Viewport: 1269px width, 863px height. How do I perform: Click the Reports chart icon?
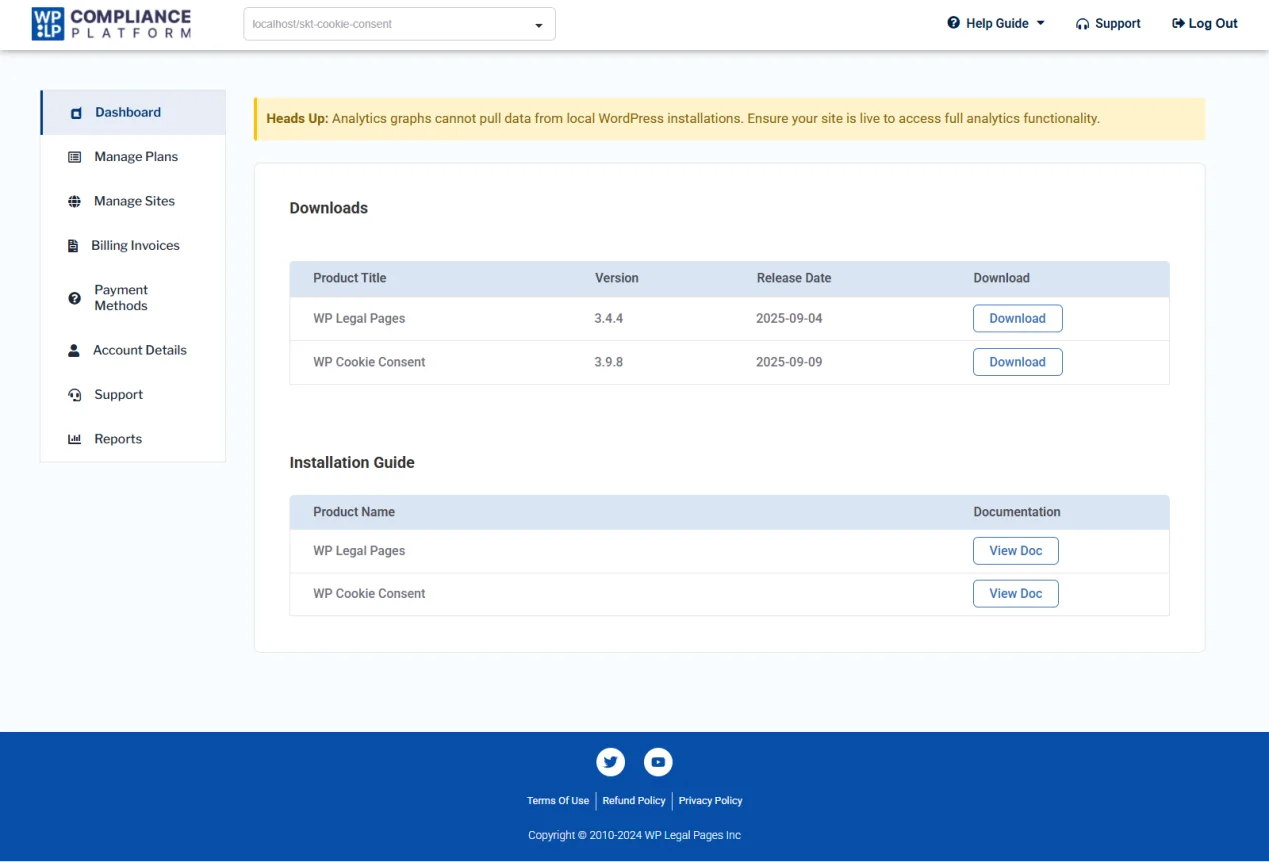click(74, 439)
